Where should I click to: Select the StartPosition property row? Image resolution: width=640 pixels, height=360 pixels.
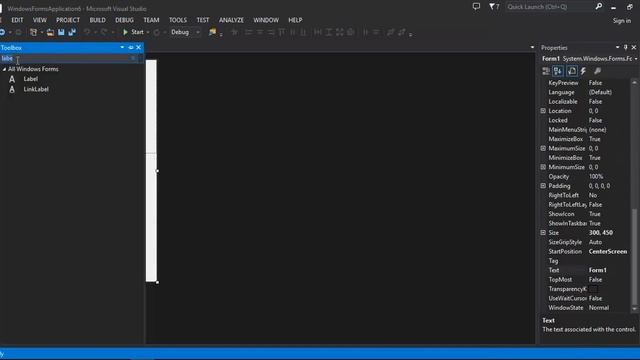pyautogui.click(x=586, y=251)
